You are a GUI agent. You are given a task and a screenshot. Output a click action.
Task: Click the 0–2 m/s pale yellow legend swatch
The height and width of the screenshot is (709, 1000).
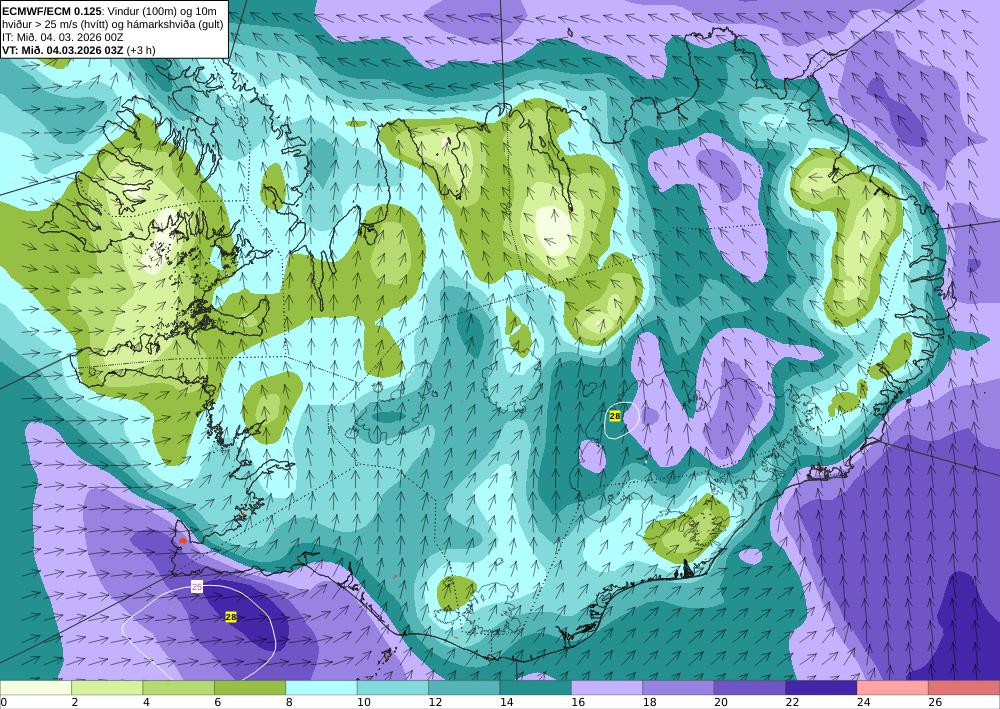coord(36,687)
